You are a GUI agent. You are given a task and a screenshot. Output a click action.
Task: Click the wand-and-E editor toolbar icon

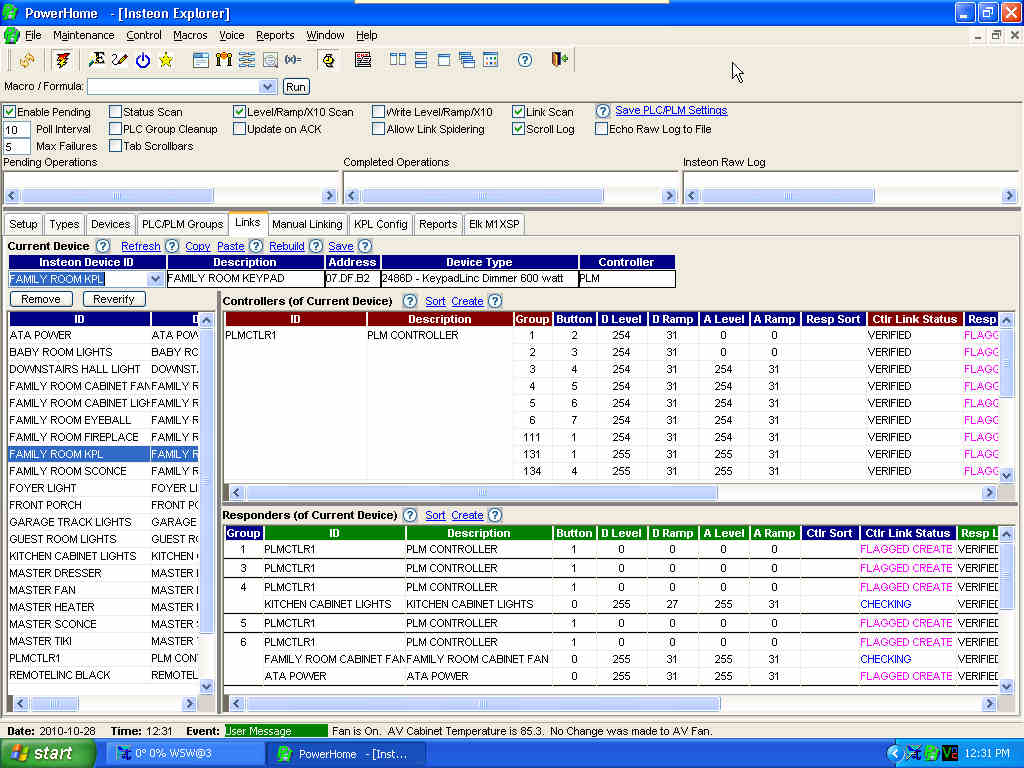(97, 60)
